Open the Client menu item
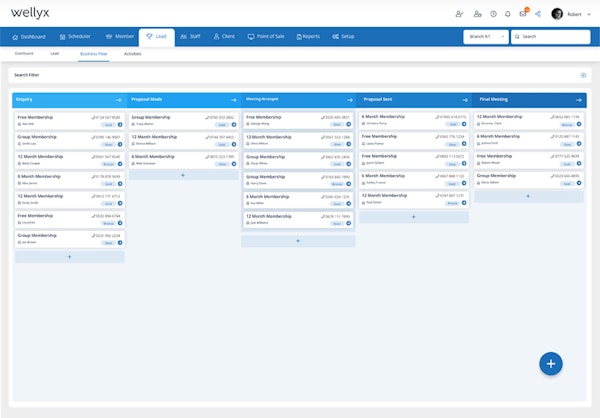600x418 pixels. point(224,36)
